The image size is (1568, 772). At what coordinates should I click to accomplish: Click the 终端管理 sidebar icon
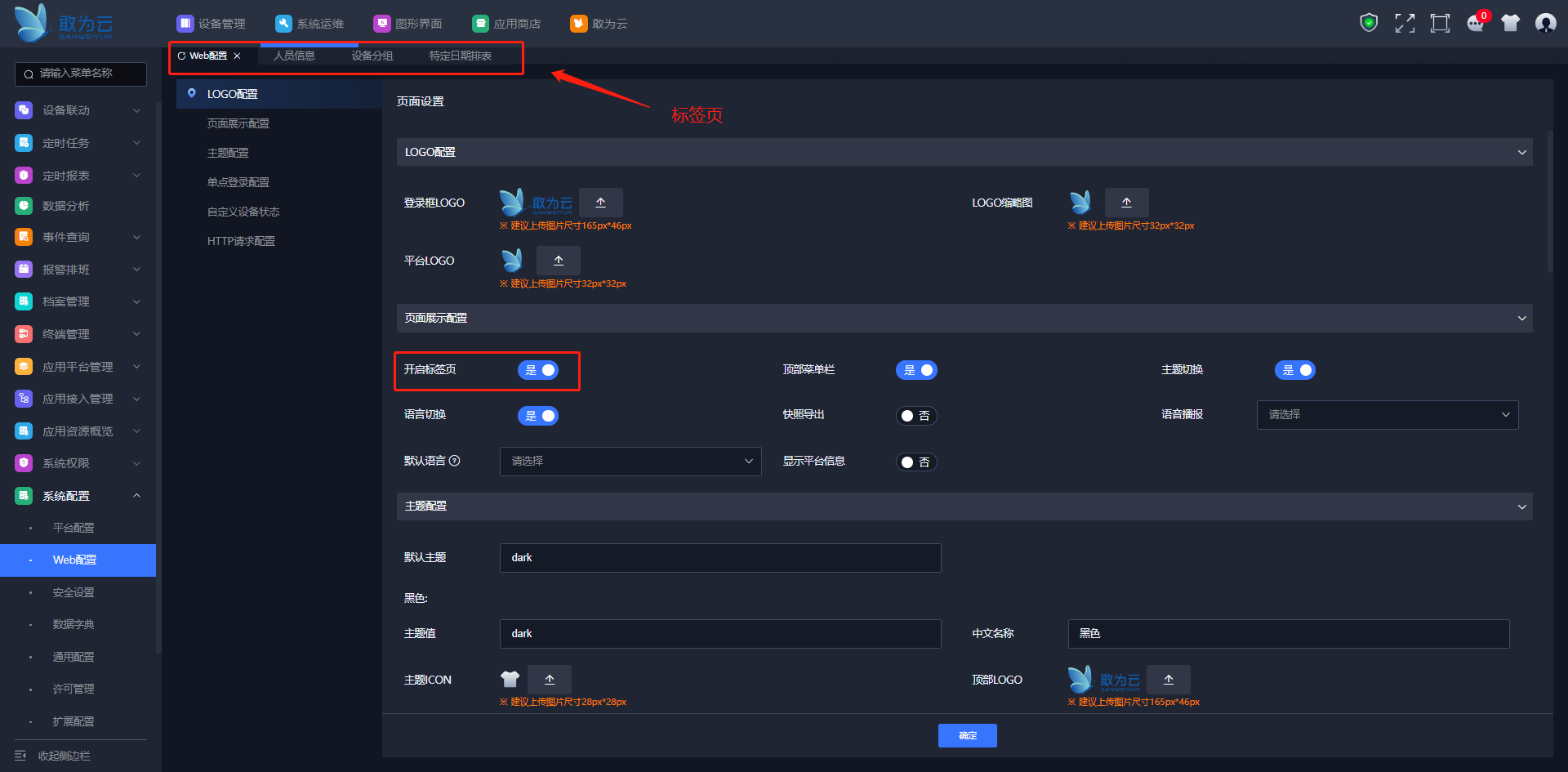click(x=24, y=334)
